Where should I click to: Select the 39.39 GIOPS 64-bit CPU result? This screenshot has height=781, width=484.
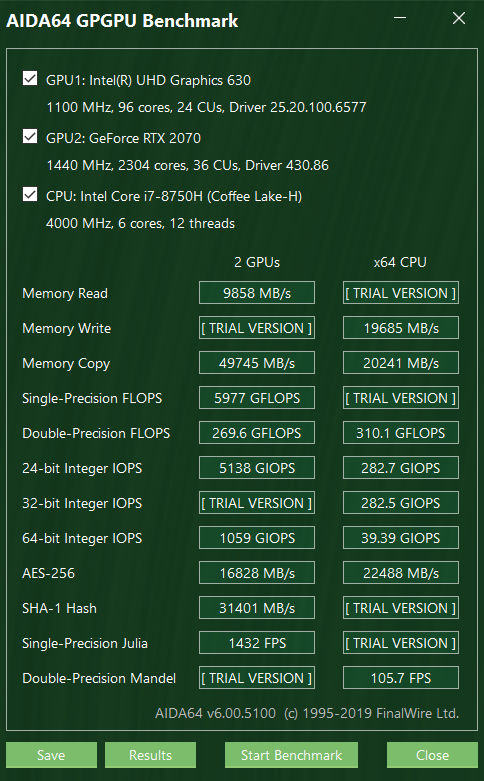(x=401, y=538)
